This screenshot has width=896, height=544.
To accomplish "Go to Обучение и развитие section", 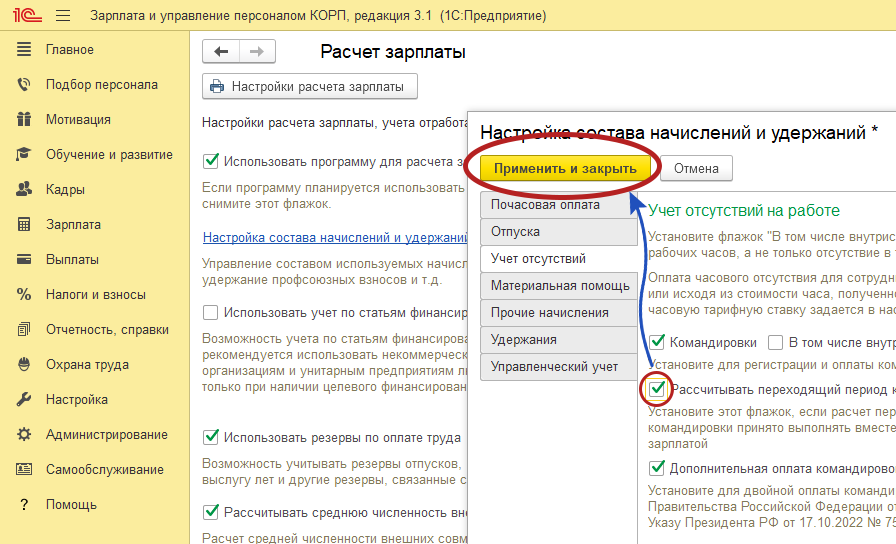I will click(x=109, y=155).
